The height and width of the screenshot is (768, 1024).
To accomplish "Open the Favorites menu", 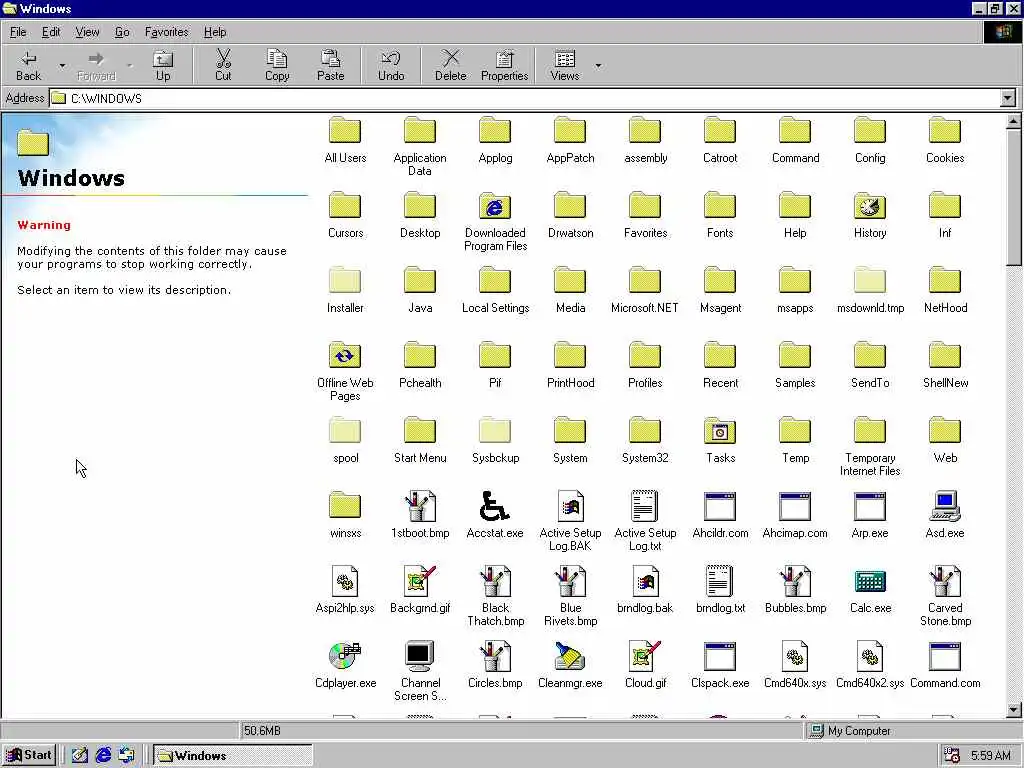I will 167,32.
